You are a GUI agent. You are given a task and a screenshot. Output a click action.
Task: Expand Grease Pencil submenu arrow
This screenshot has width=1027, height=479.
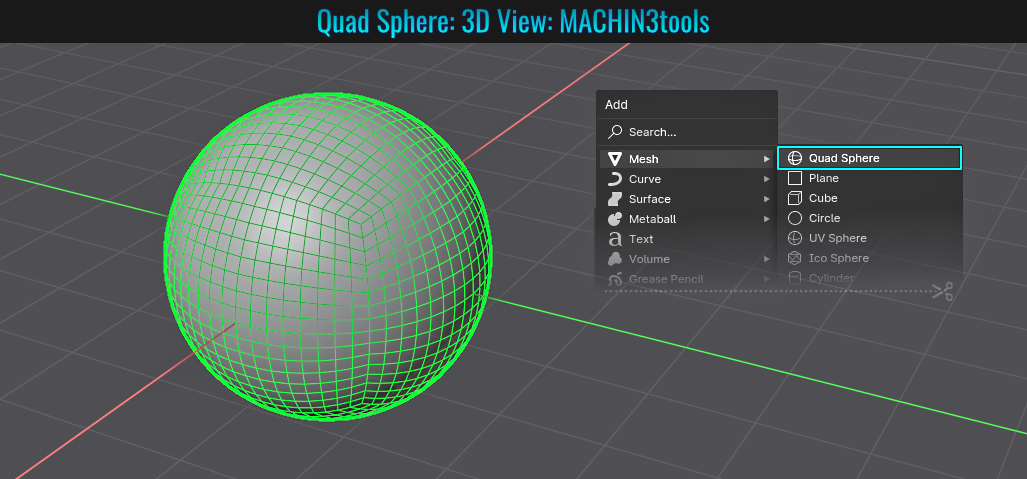click(766, 279)
